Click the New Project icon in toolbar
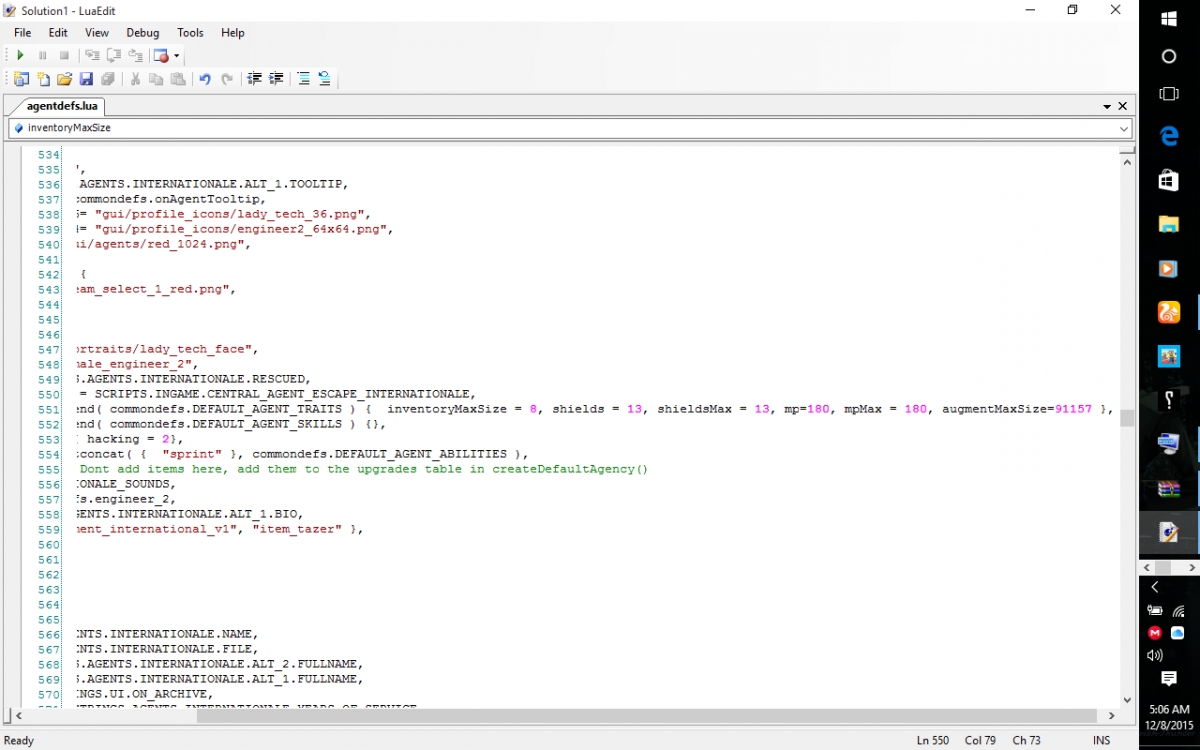Viewport: 1200px width, 750px height. point(21,79)
